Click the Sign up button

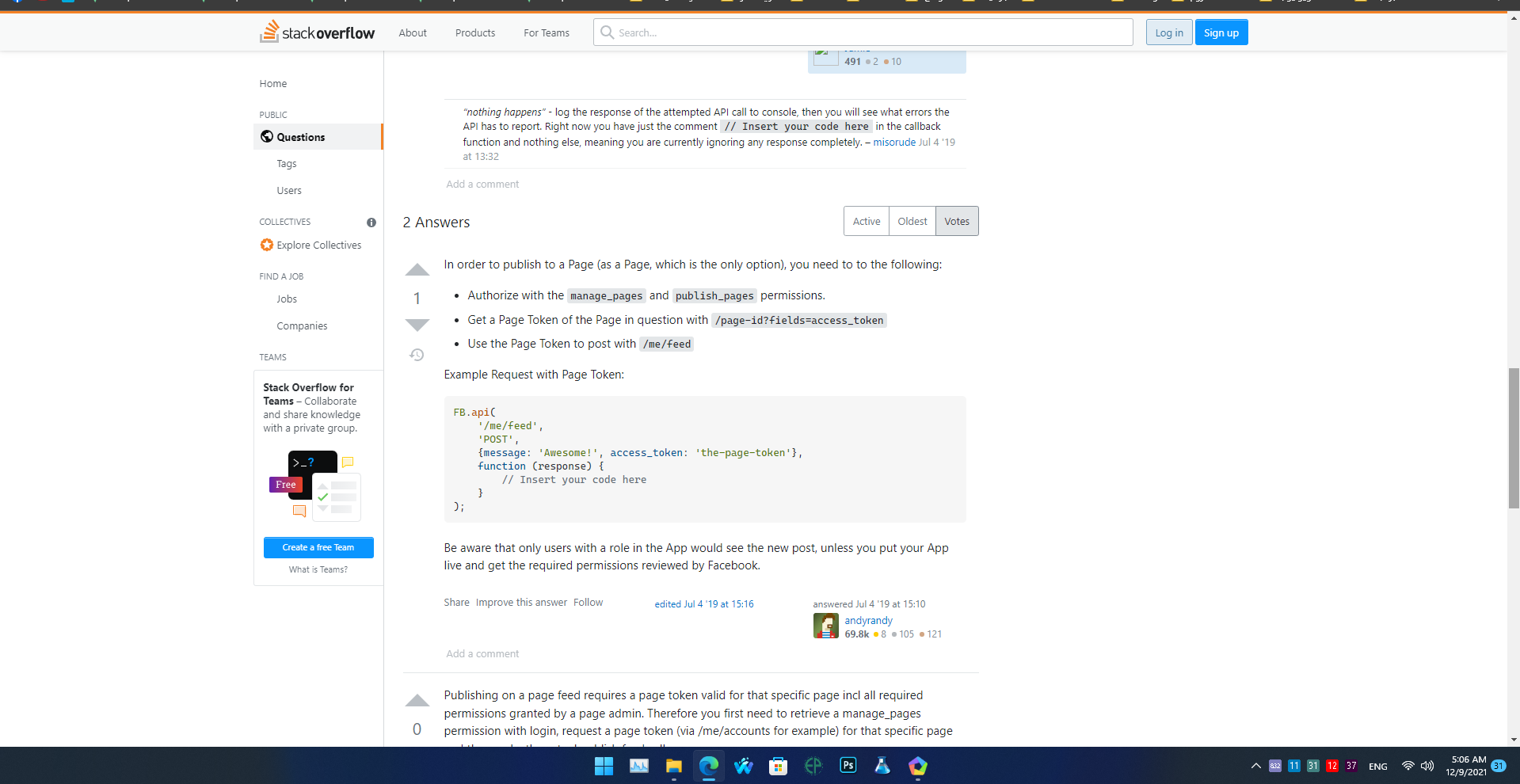(1221, 32)
